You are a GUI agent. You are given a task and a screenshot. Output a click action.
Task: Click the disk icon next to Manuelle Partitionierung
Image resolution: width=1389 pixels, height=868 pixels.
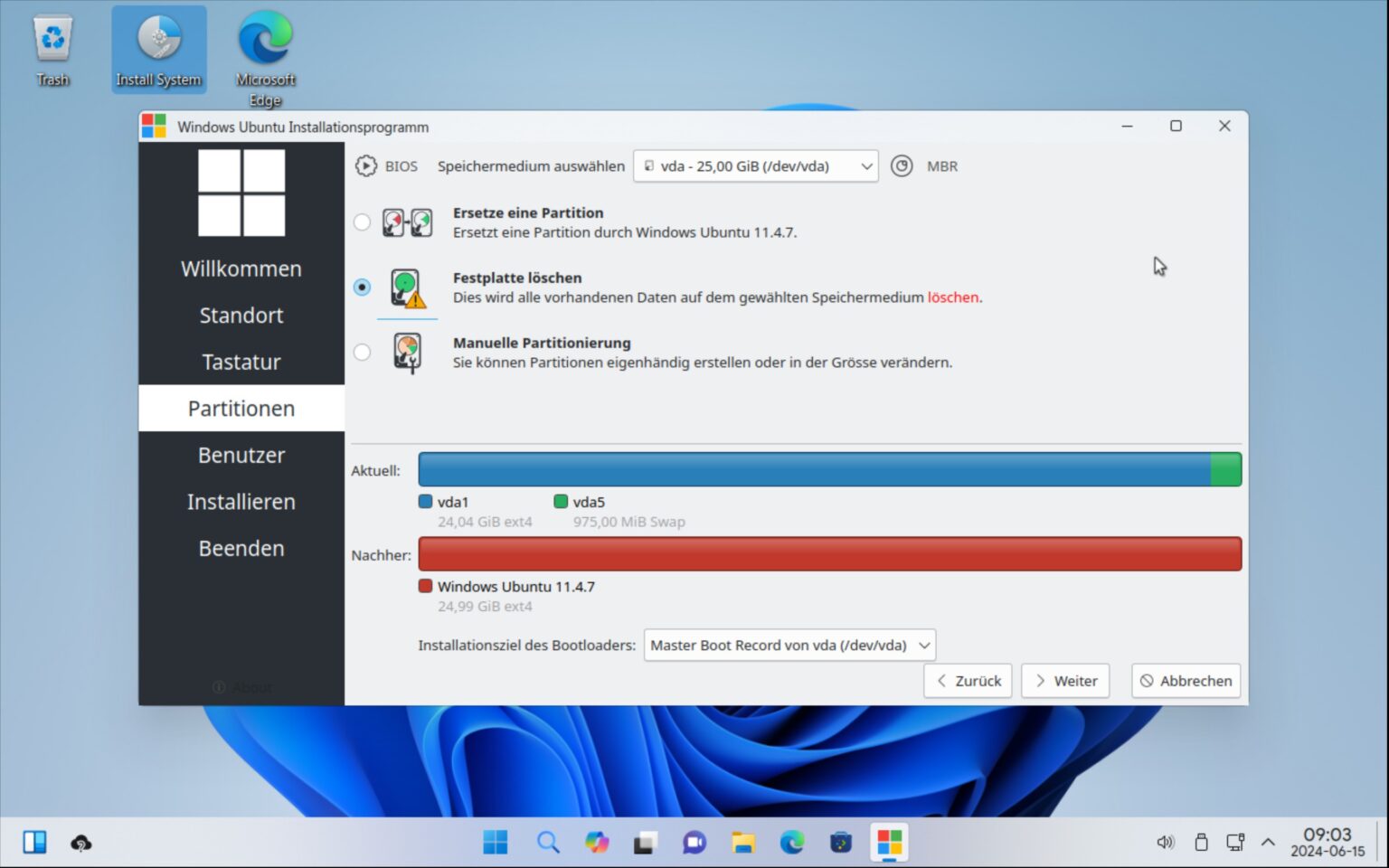point(408,352)
